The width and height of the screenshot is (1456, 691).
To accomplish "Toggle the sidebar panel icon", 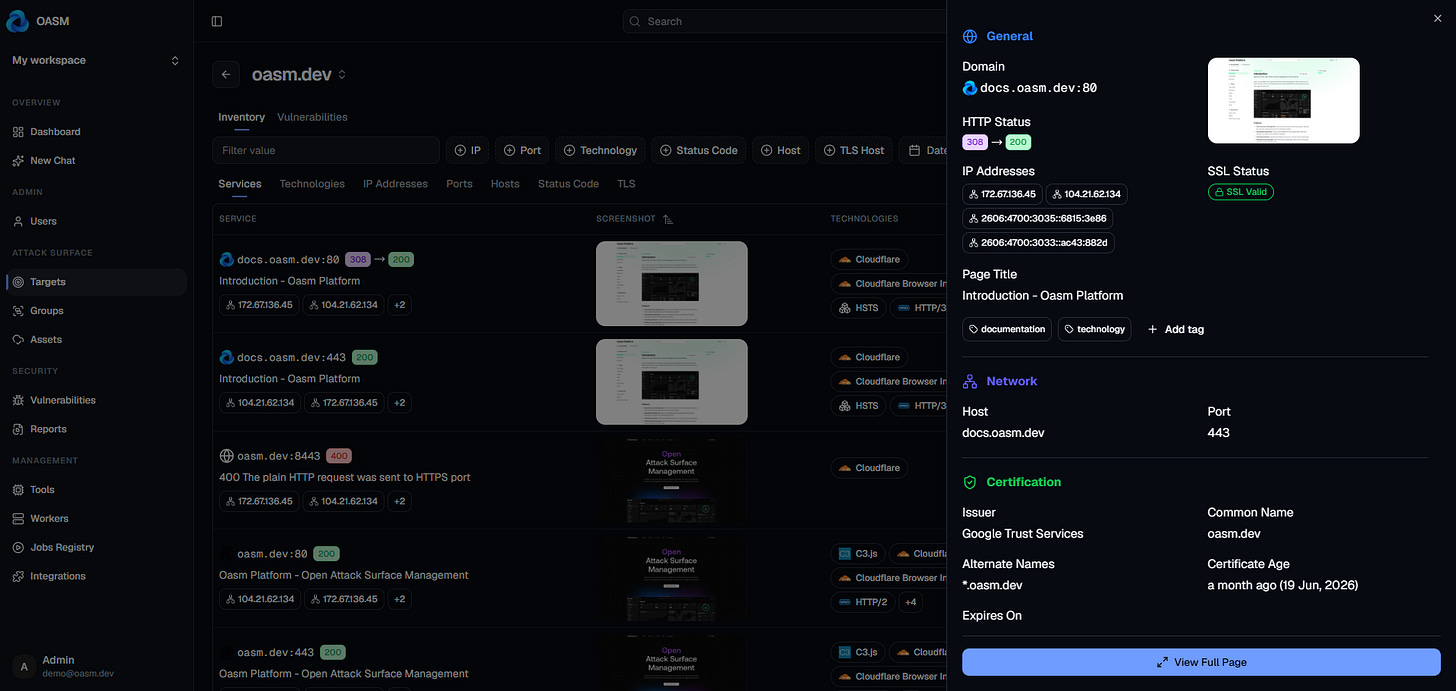I will click(x=217, y=21).
